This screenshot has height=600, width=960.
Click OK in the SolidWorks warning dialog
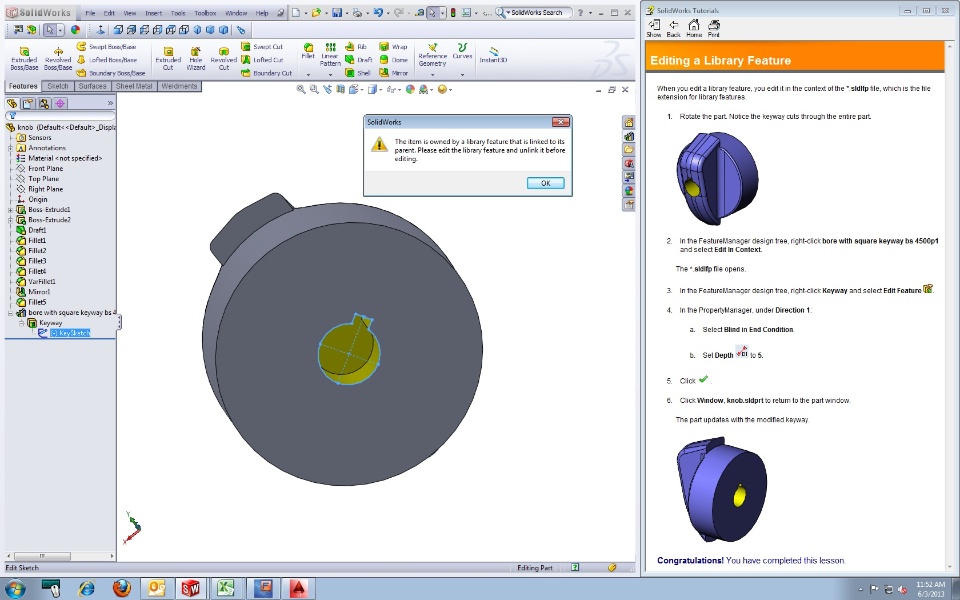point(546,183)
